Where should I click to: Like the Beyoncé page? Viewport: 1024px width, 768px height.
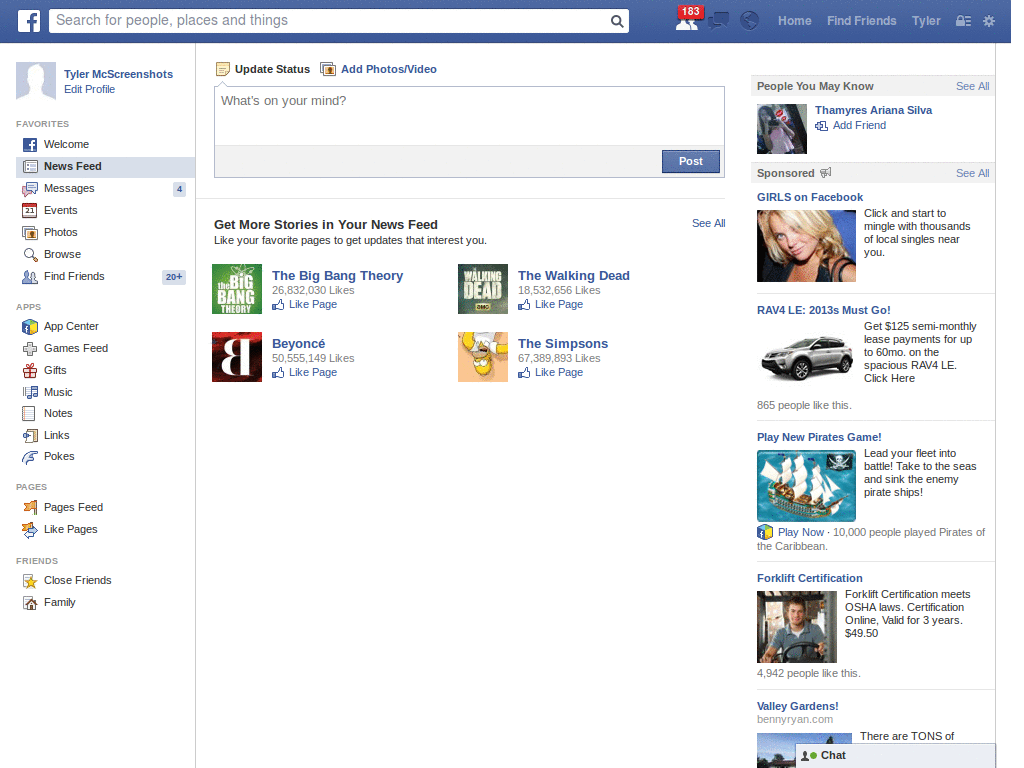(x=312, y=373)
